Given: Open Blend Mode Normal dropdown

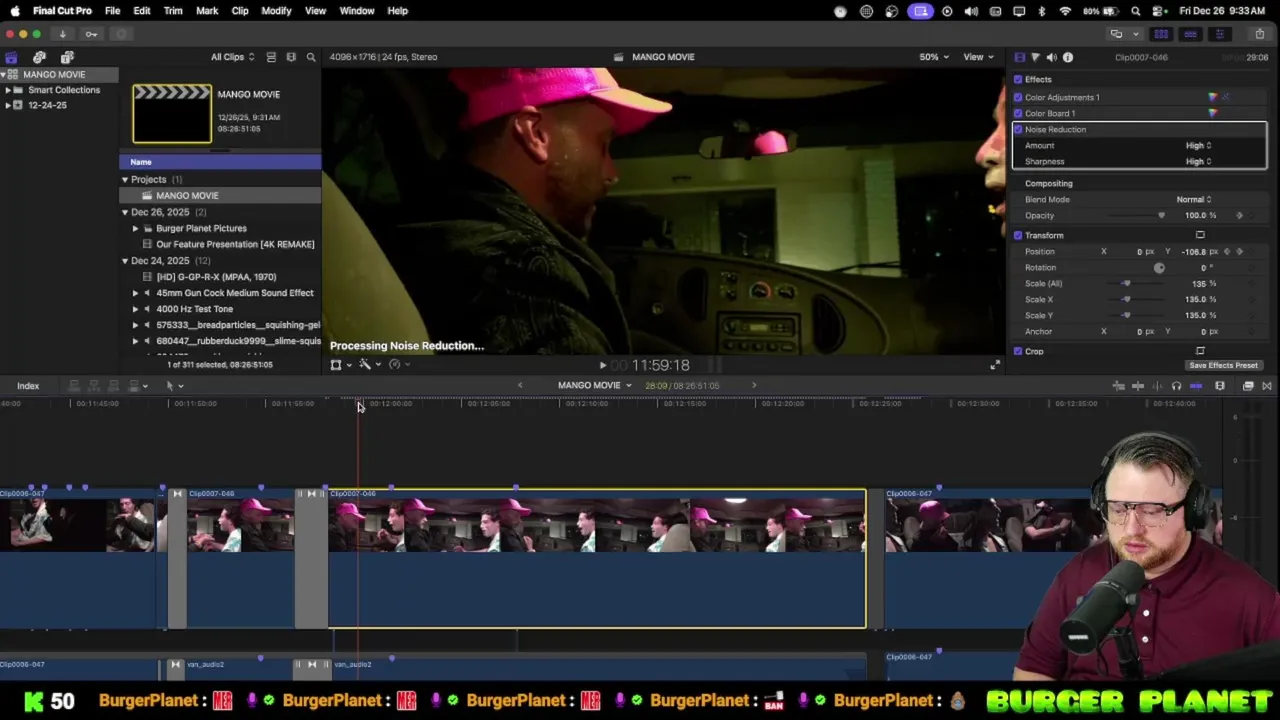Looking at the screenshot, I should (x=1193, y=199).
